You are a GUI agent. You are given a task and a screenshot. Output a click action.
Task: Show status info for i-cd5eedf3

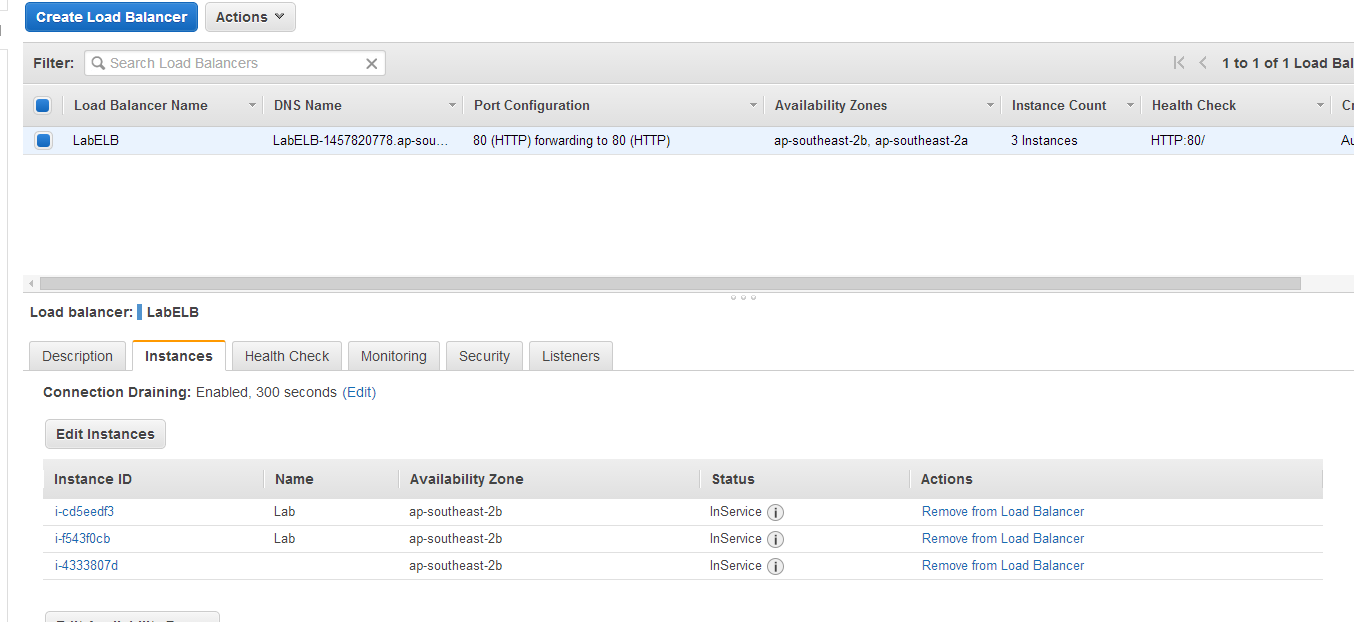click(775, 512)
